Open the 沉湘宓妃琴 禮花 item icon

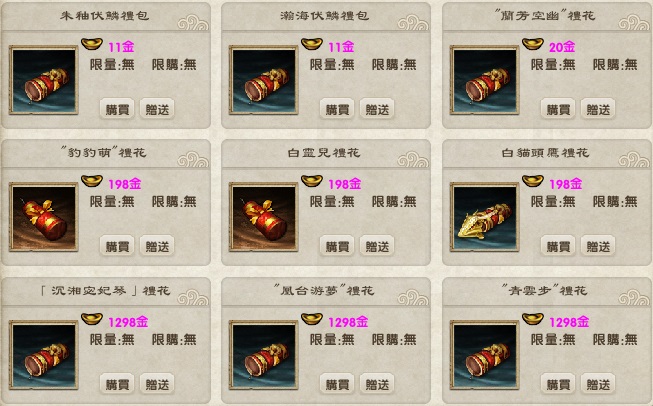(44, 355)
